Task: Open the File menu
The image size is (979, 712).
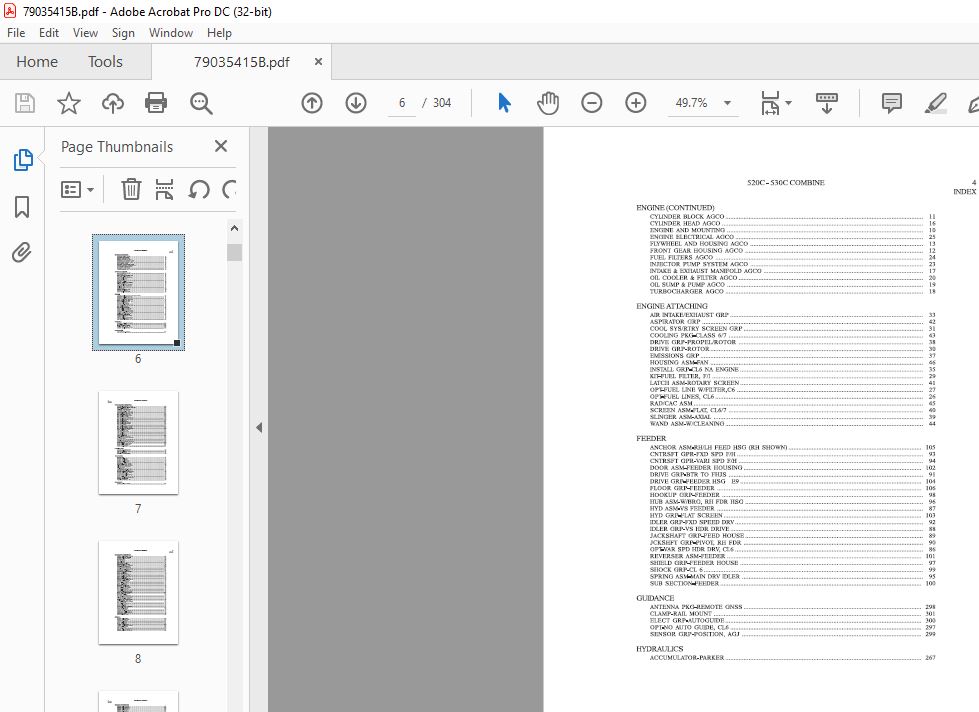Action: click(16, 33)
